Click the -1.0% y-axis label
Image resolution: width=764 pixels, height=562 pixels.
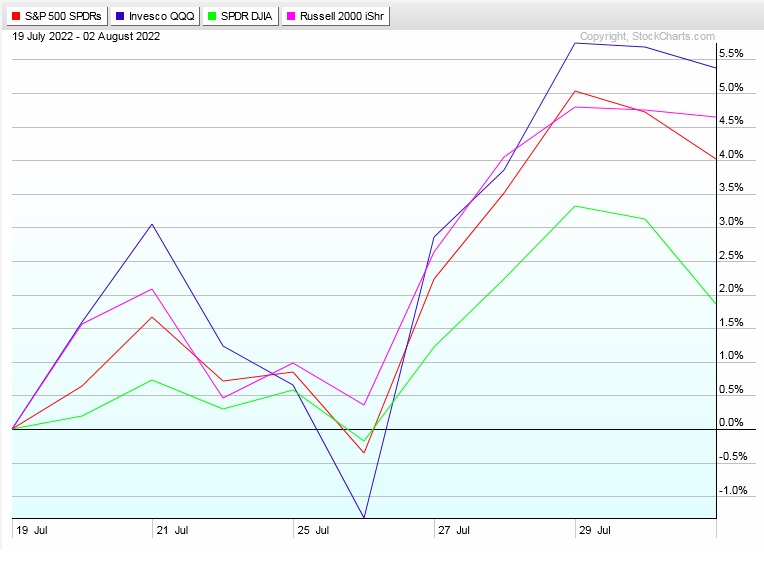733,490
